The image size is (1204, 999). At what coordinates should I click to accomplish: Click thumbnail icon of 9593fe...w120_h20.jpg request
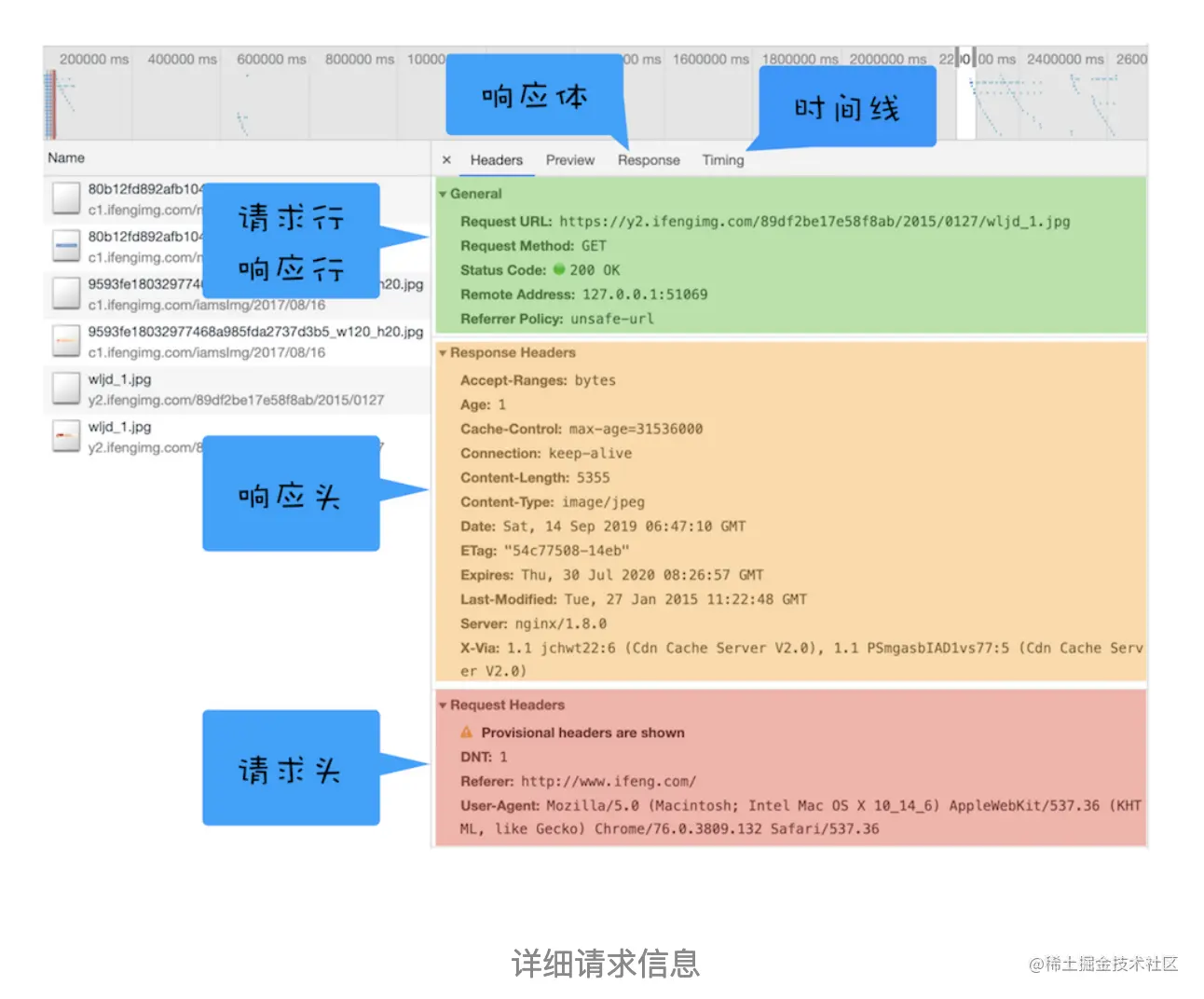pos(66,341)
